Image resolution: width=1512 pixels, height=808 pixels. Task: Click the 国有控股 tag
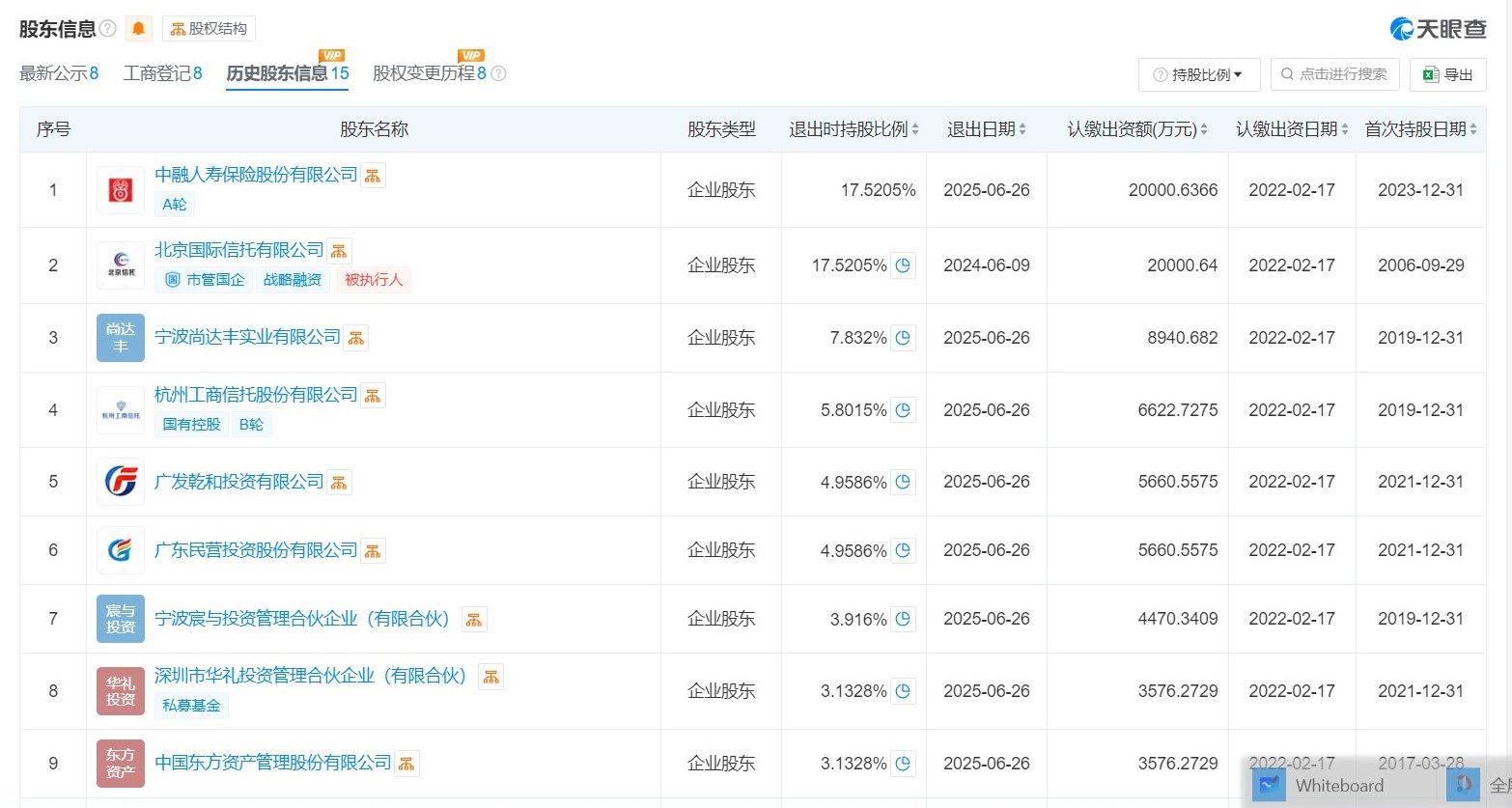[191, 425]
